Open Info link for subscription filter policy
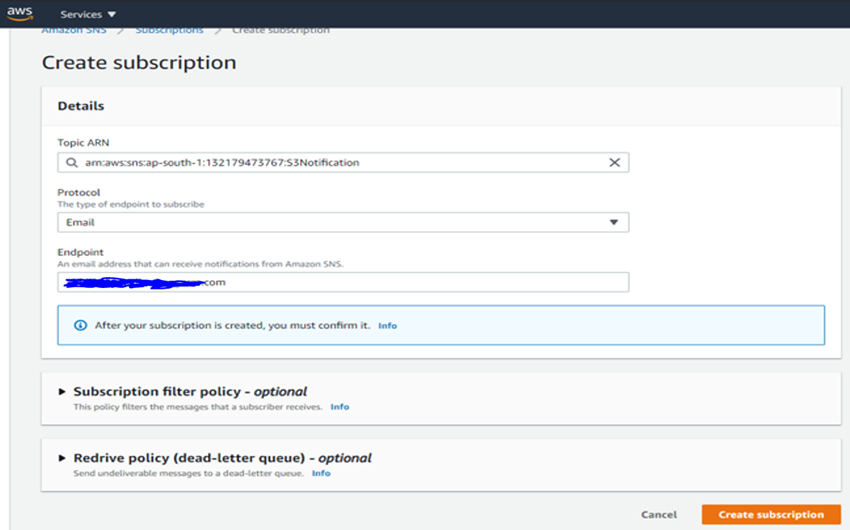The width and height of the screenshot is (850, 530). click(x=340, y=407)
